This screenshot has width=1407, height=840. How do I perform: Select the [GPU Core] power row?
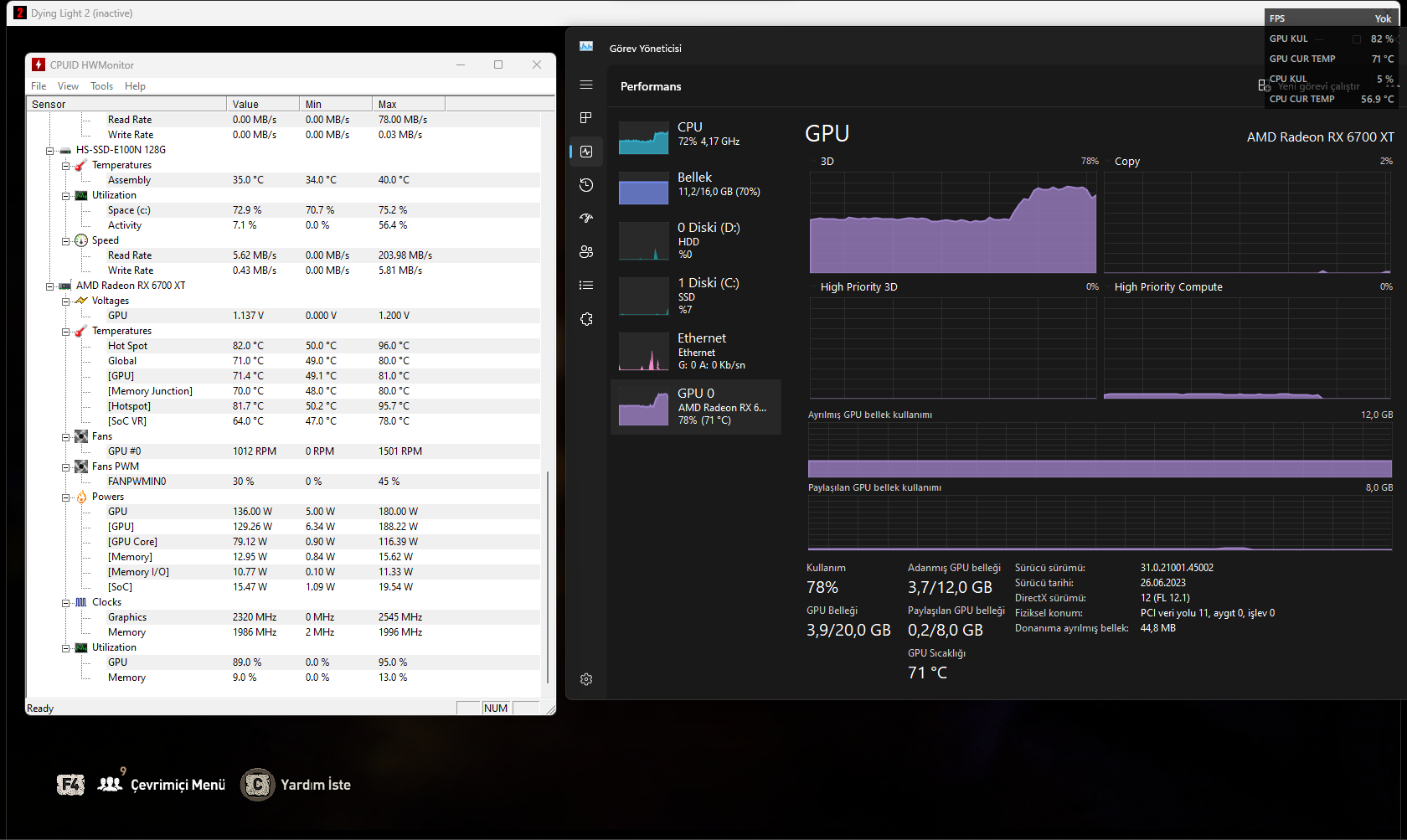(284, 542)
